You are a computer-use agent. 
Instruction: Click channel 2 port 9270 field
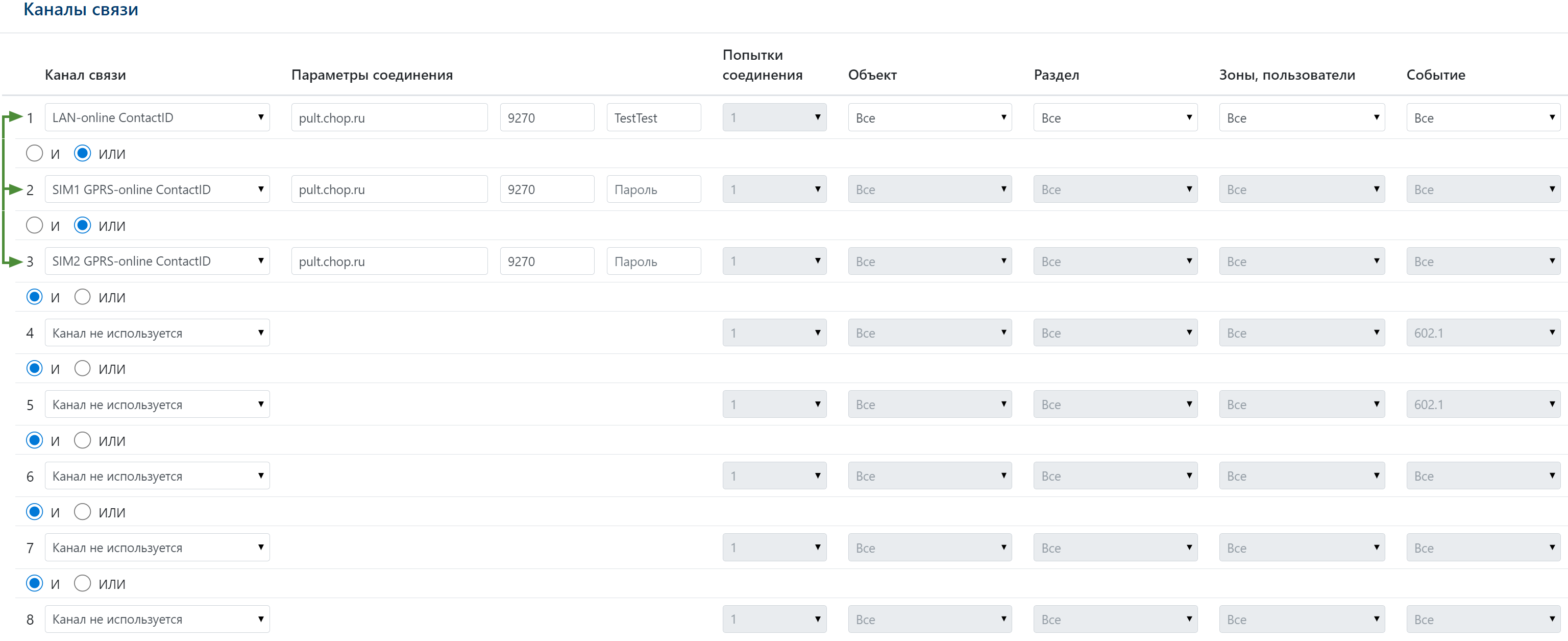coord(547,189)
